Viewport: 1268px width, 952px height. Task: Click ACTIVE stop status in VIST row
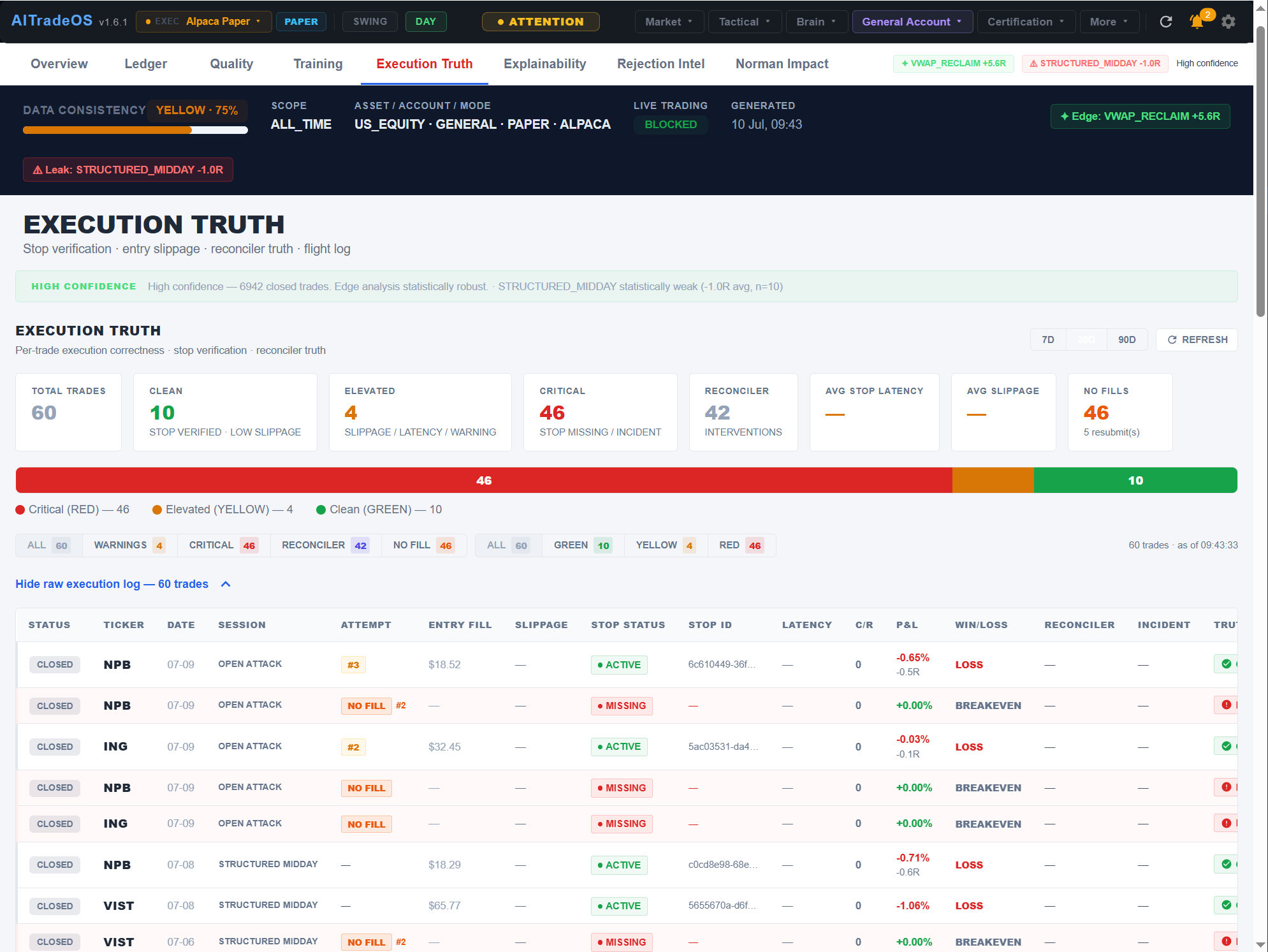[619, 905]
